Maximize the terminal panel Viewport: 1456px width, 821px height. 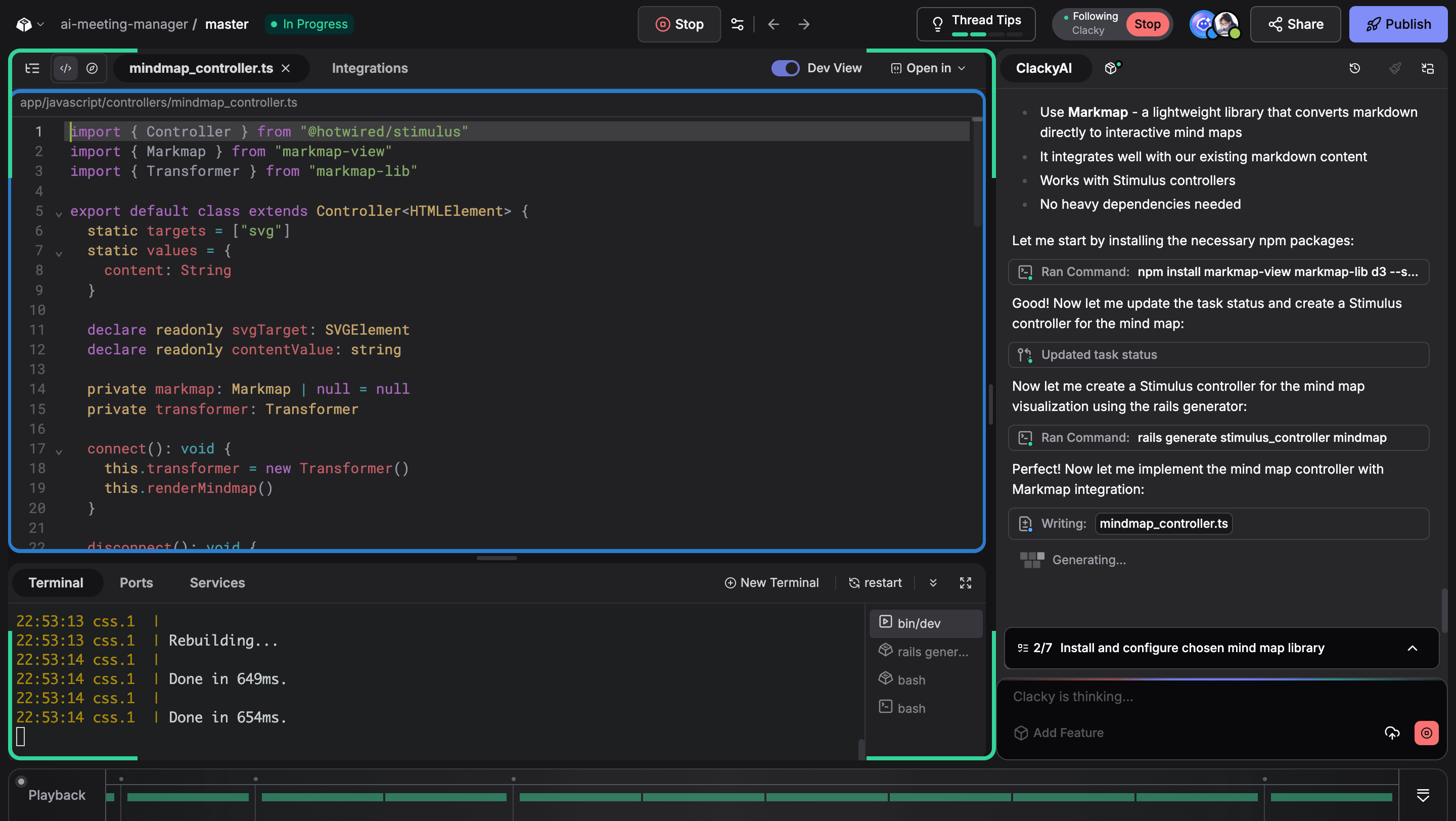point(966,582)
